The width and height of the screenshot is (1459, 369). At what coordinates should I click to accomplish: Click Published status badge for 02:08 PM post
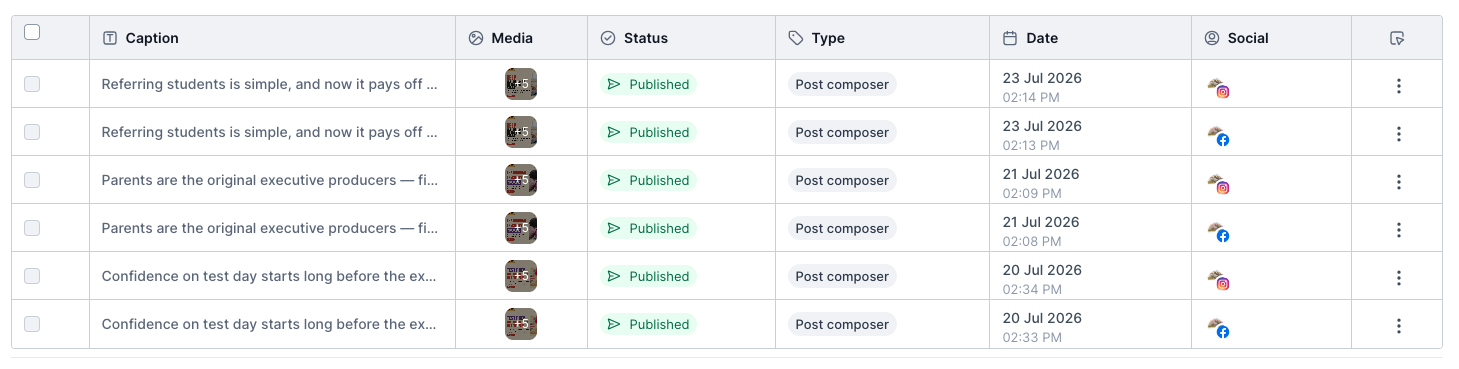pos(648,228)
